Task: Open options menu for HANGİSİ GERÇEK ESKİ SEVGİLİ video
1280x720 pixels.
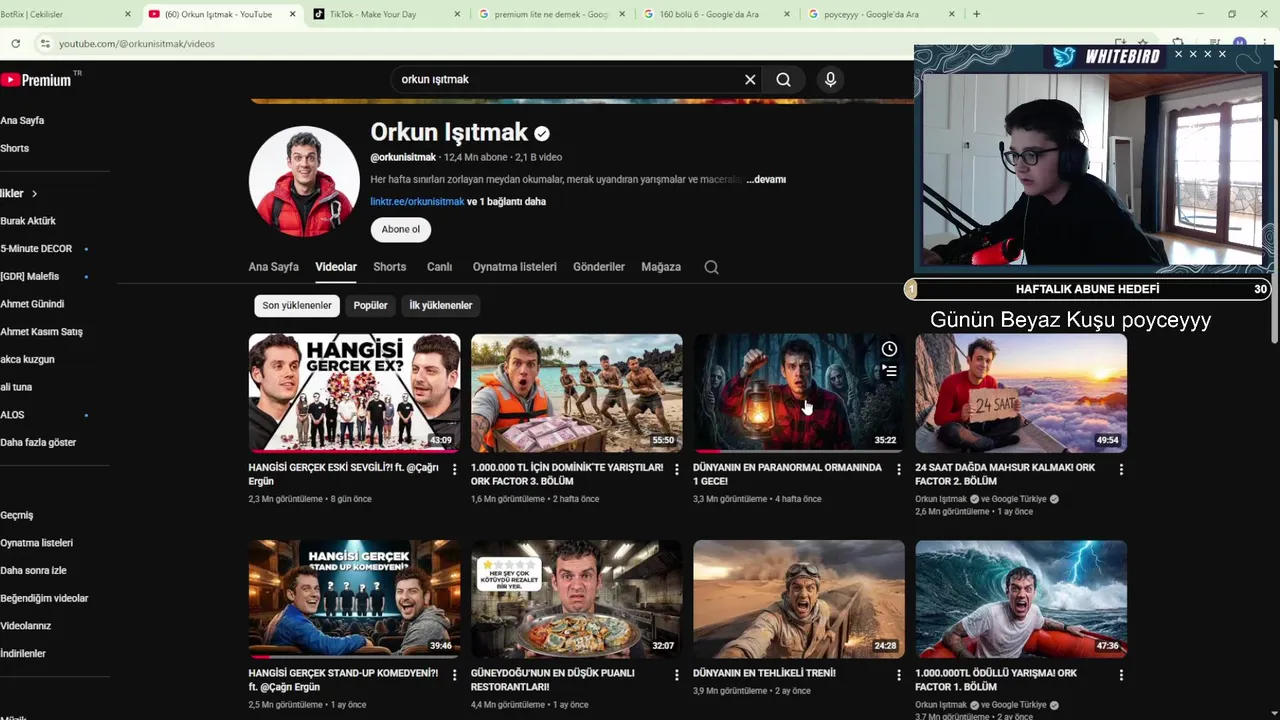Action: [455, 469]
